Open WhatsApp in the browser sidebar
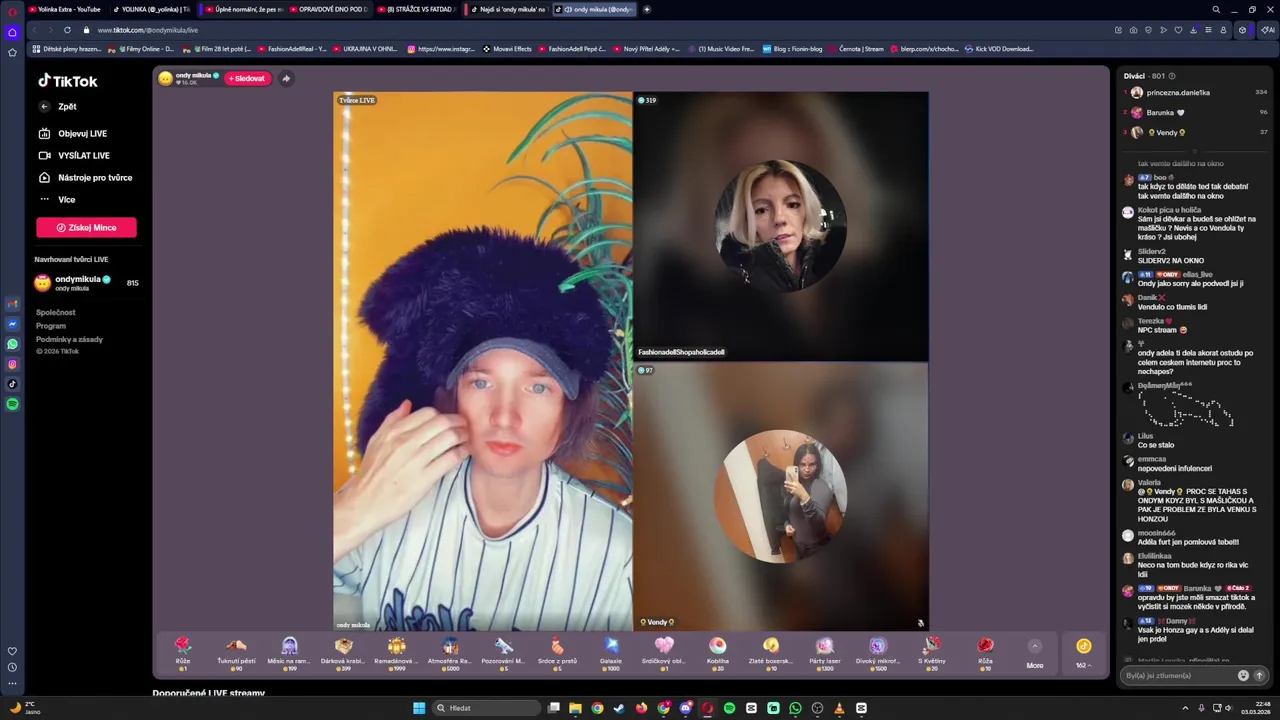Screen dimensions: 1280x720 click(x=12, y=344)
